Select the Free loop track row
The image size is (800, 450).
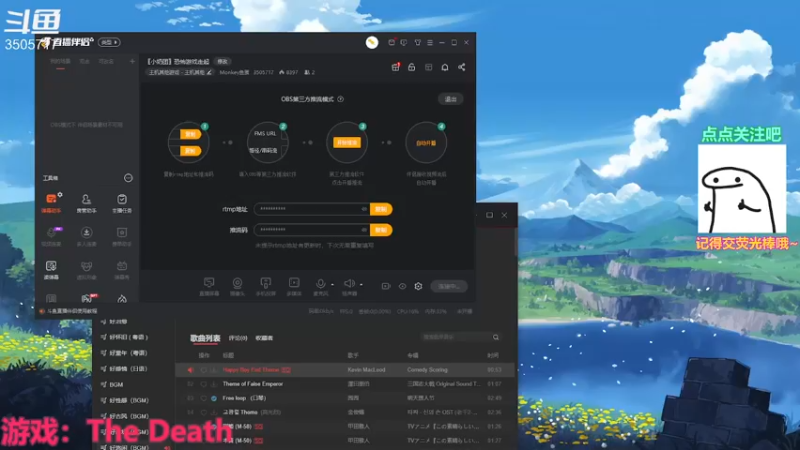point(344,398)
